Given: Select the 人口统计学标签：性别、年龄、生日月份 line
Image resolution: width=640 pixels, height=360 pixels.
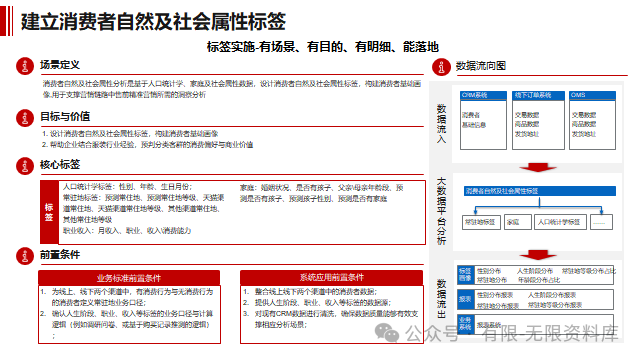Looking at the screenshot, I should coord(127,187).
